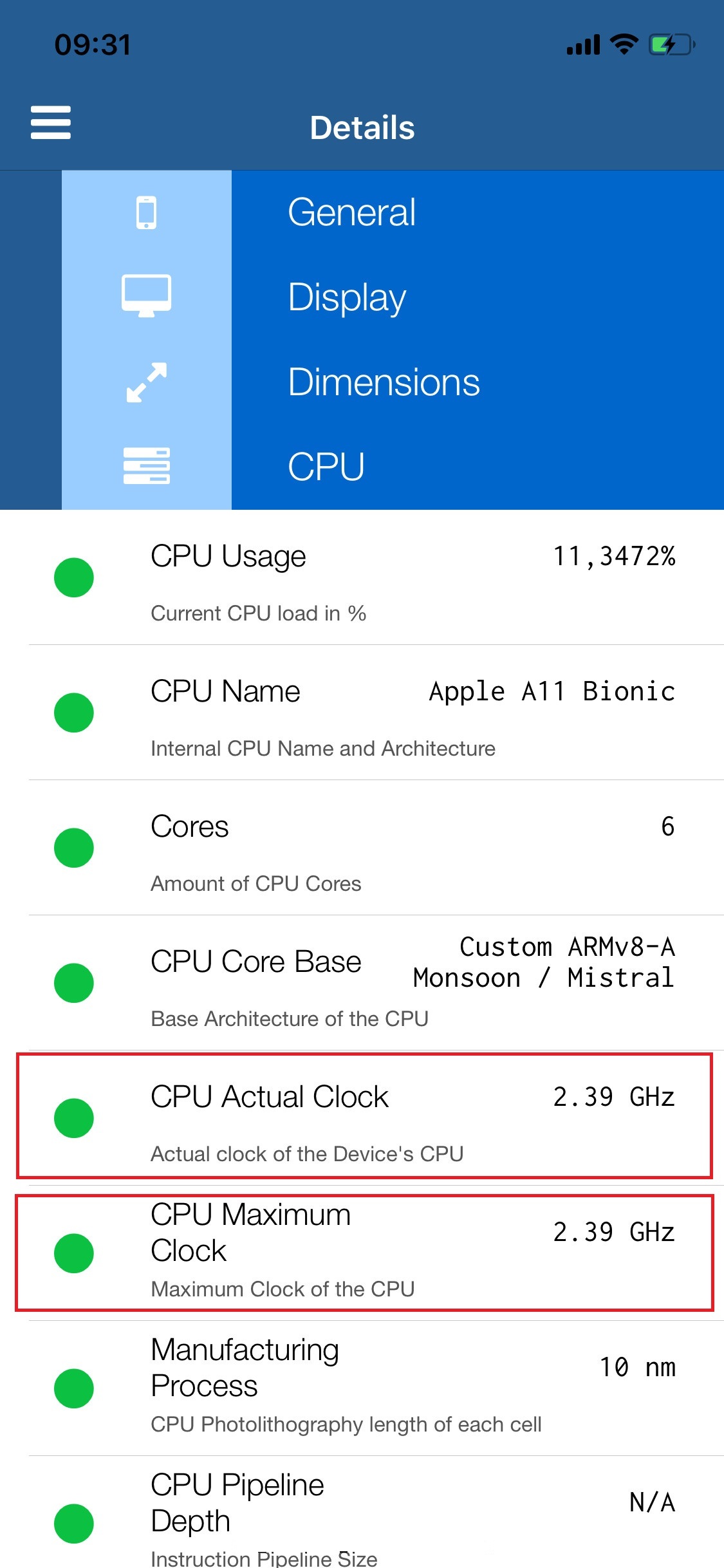The image size is (724, 1568).
Task: Tap the phone icon for General
Action: [147, 212]
